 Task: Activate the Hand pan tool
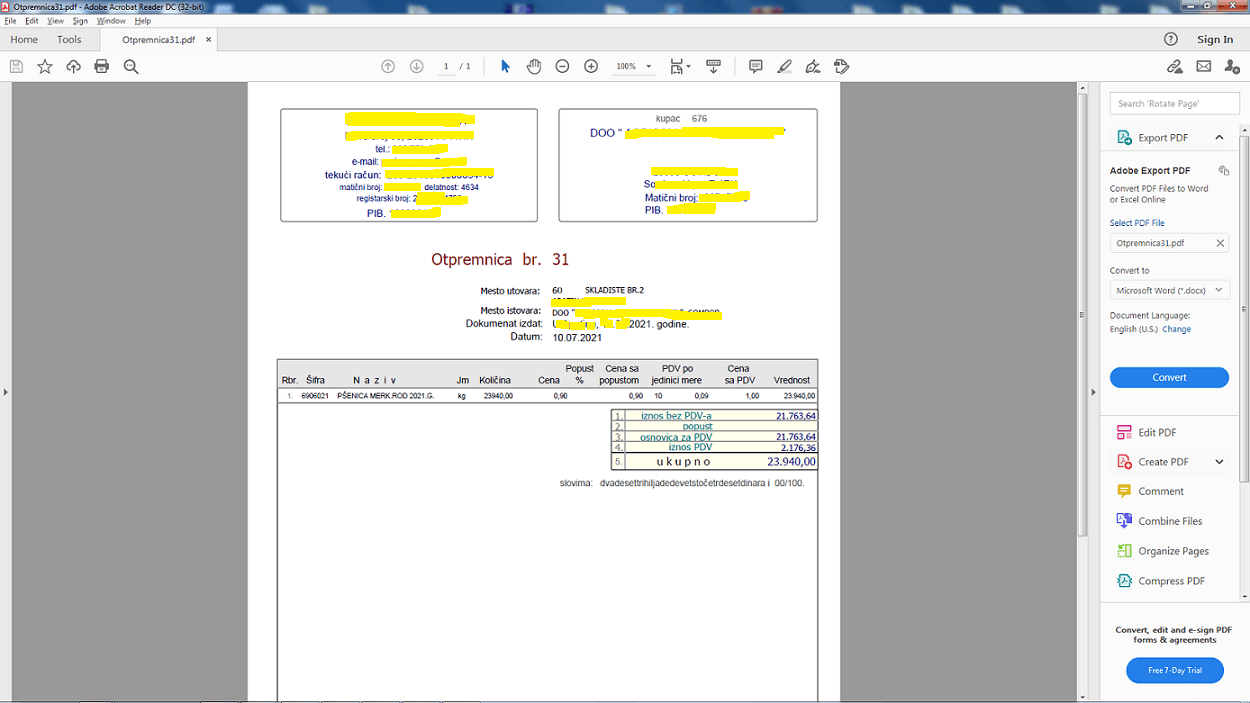point(534,66)
